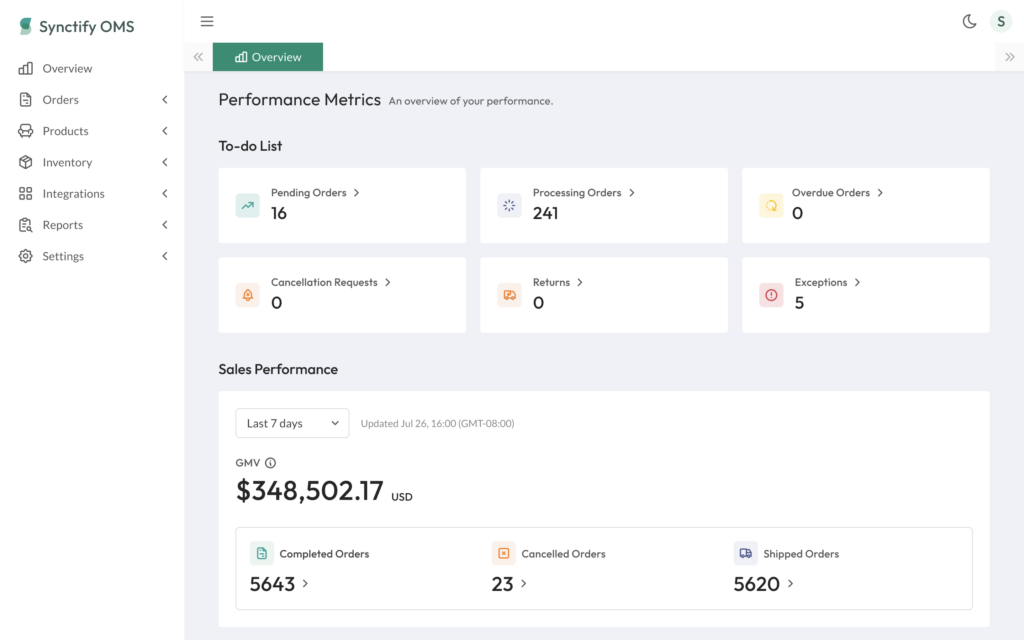Click the Shipped Orders count 5620
This screenshot has width=1024, height=640.
click(756, 584)
